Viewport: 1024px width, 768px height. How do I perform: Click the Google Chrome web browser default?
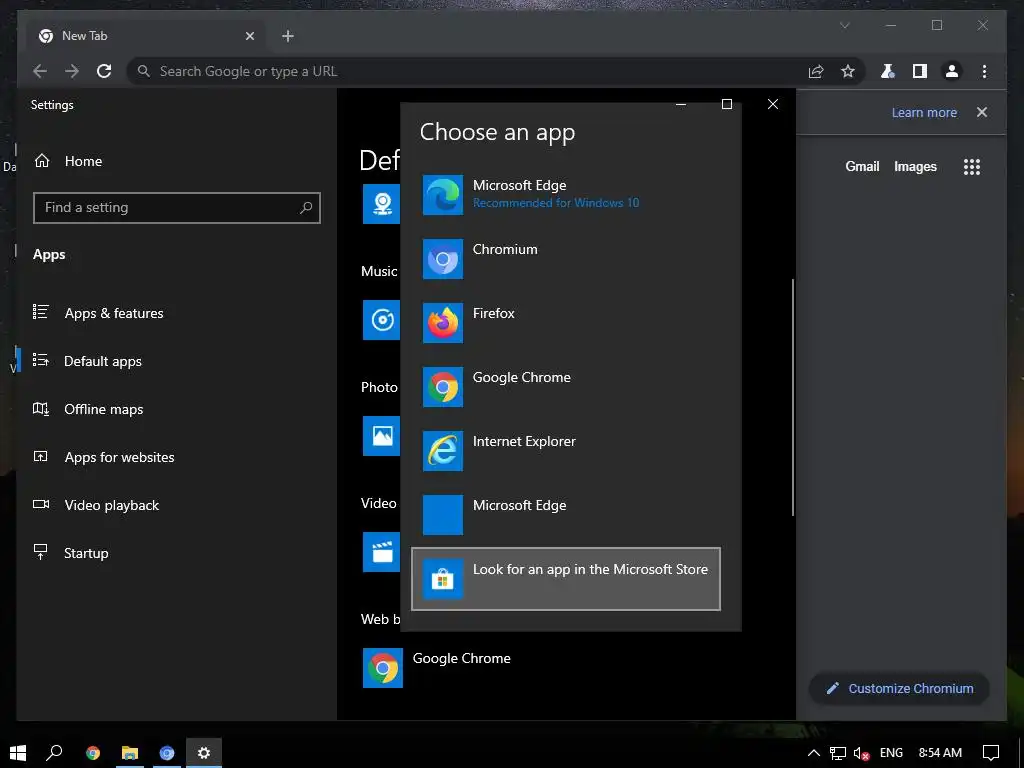click(x=437, y=667)
